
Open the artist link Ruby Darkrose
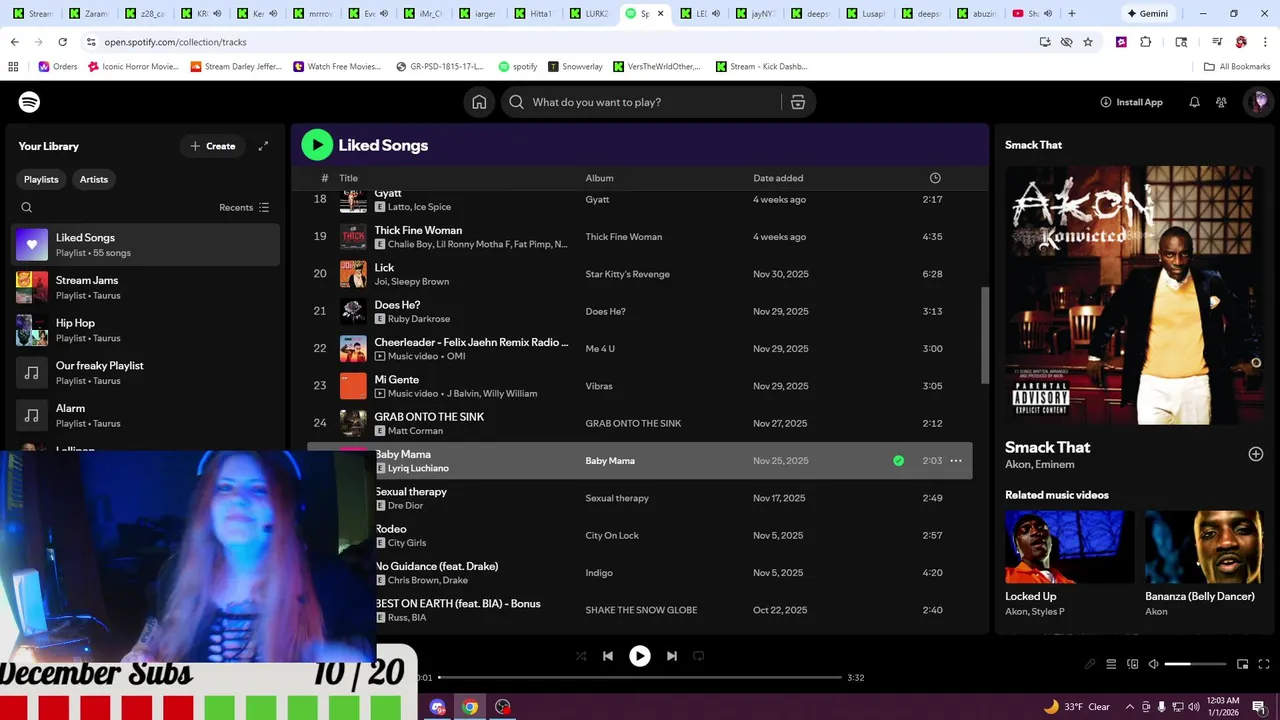click(418, 319)
